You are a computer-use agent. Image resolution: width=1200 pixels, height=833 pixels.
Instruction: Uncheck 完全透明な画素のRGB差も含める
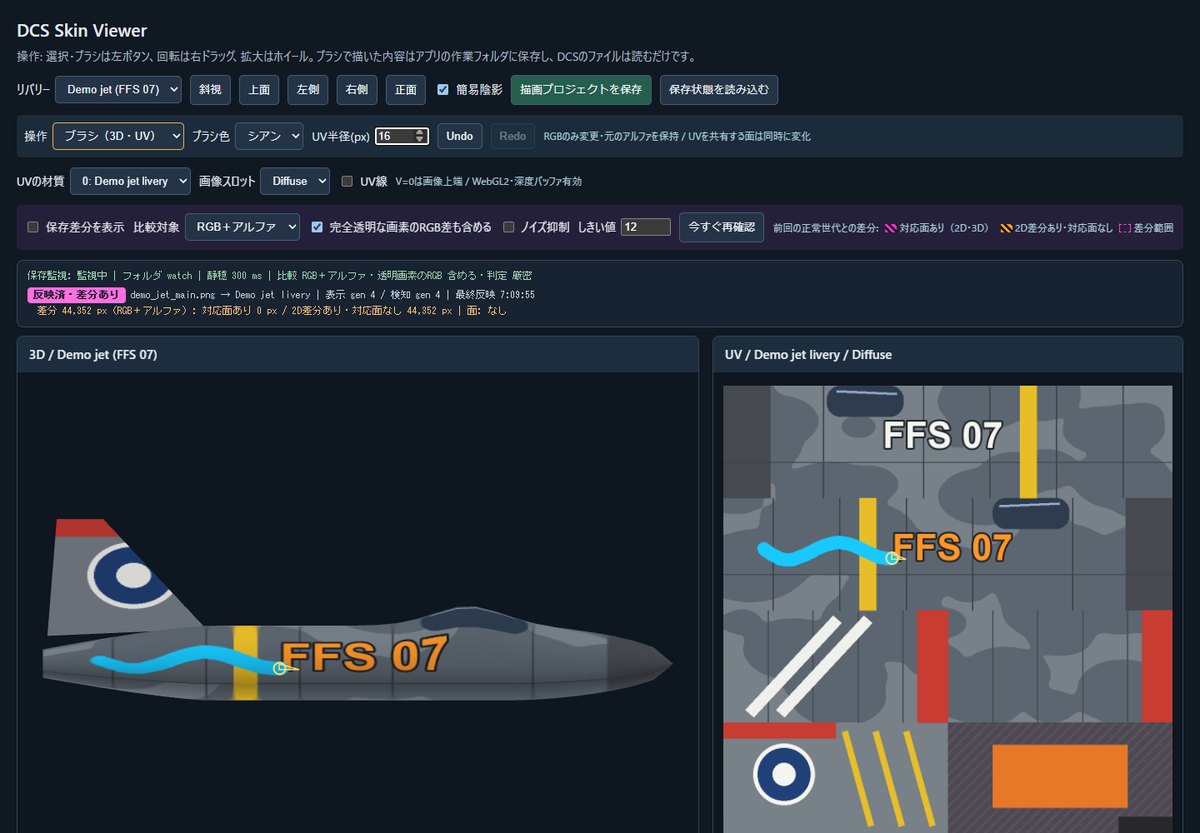(x=317, y=227)
